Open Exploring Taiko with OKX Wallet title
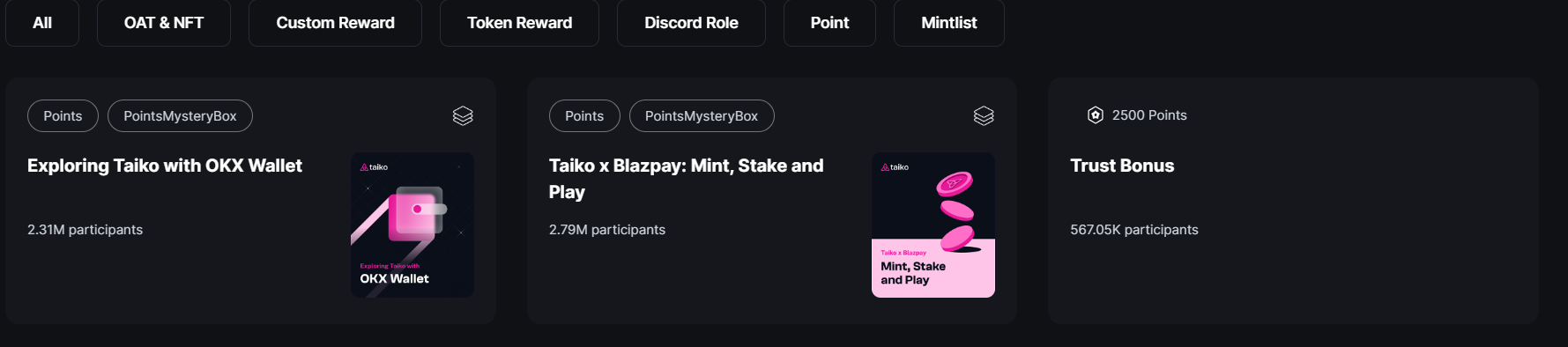Image resolution: width=1568 pixels, height=347 pixels. (x=165, y=166)
